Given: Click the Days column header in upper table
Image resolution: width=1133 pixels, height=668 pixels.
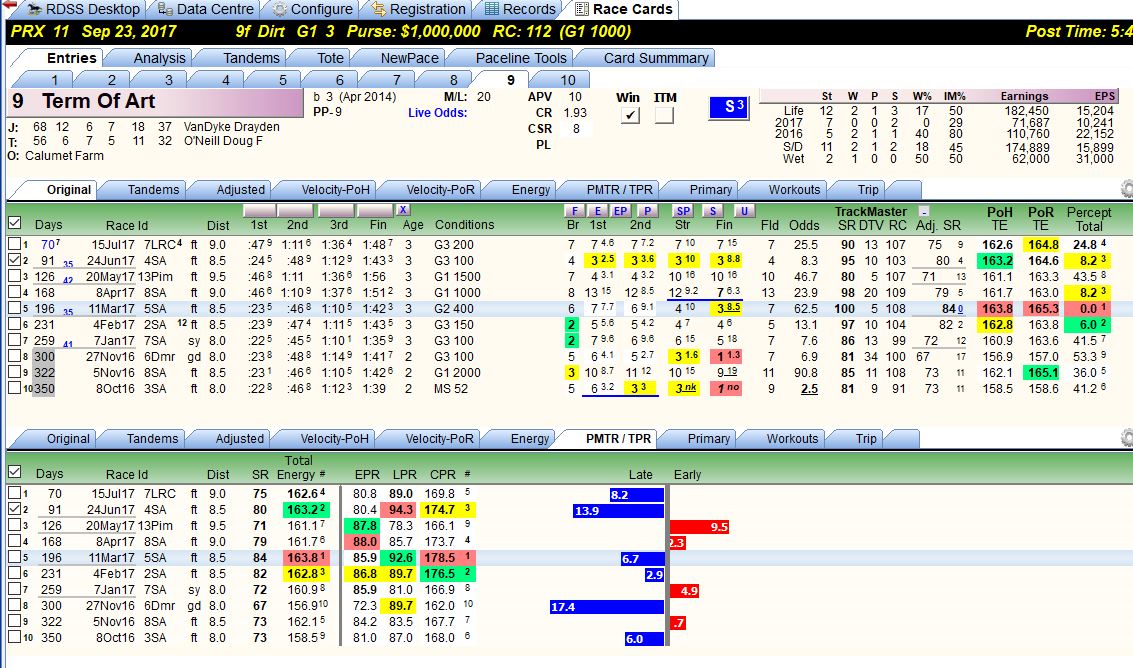Looking at the screenshot, I should click(x=48, y=225).
